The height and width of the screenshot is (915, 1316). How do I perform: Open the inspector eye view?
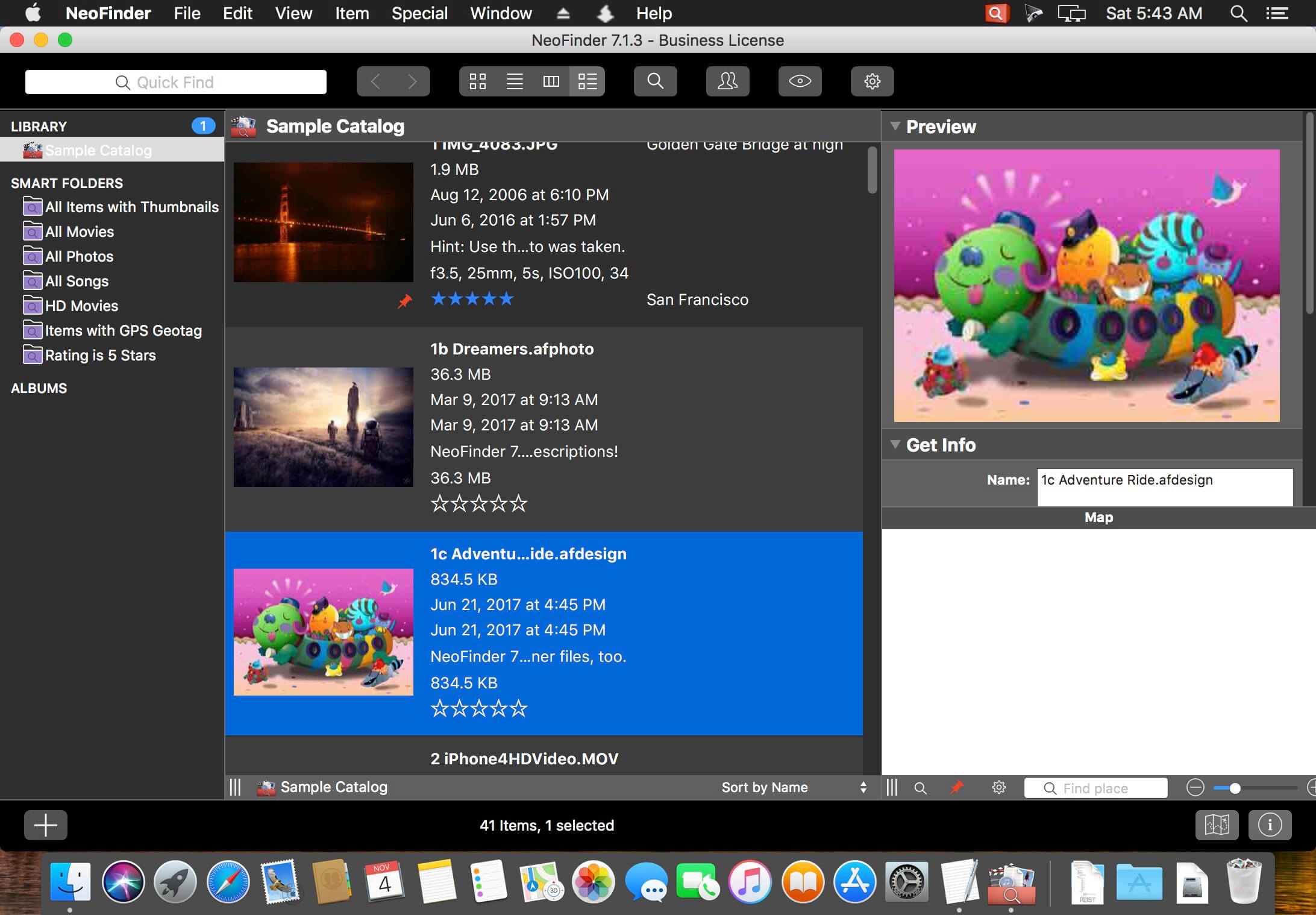[800, 81]
